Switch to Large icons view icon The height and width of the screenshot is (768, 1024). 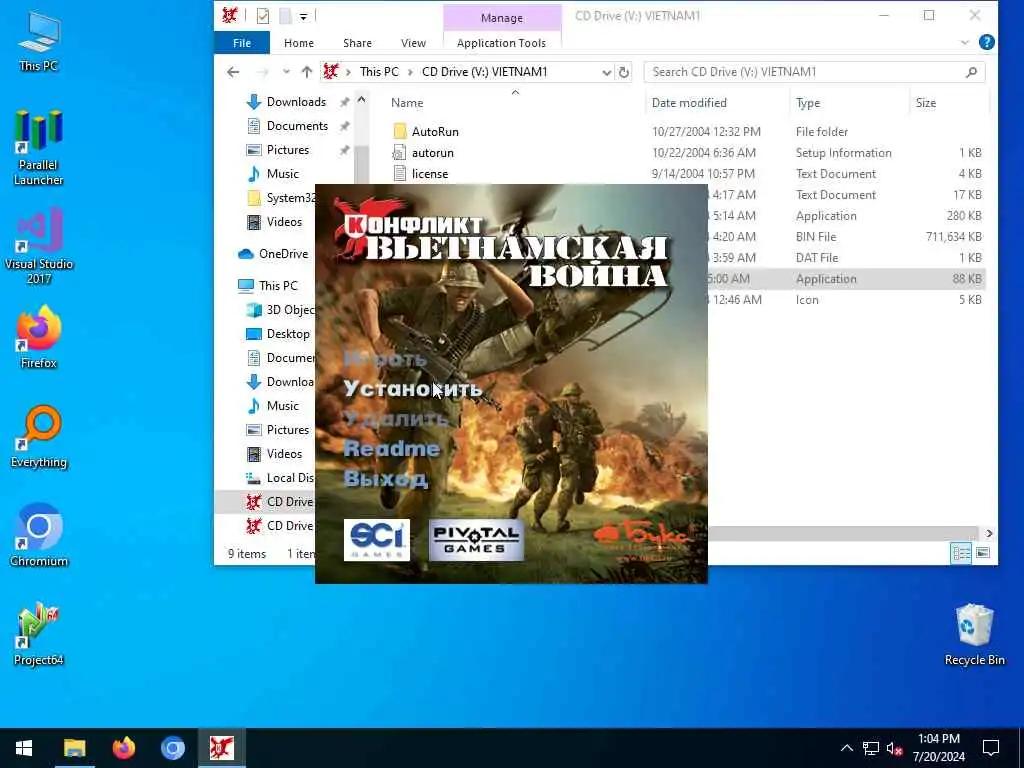coord(983,554)
